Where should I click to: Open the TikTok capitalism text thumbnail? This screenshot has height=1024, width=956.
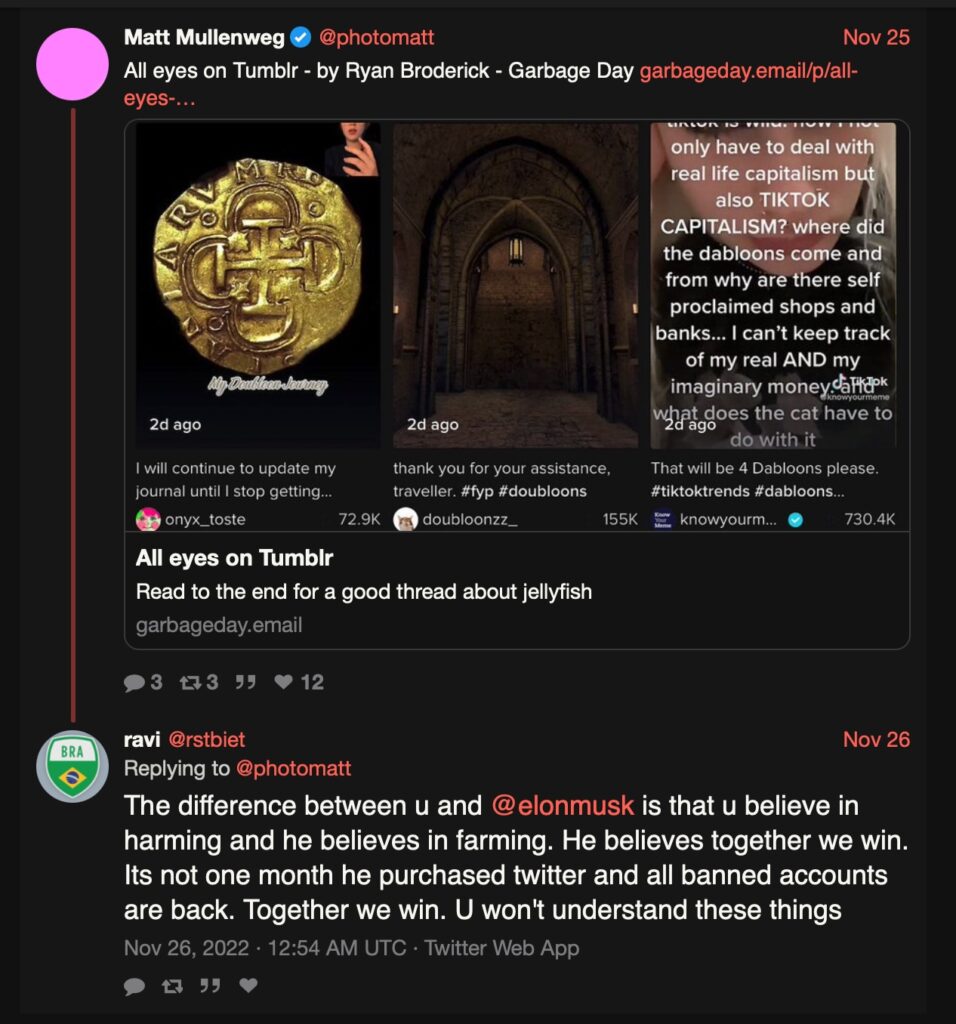(x=773, y=285)
